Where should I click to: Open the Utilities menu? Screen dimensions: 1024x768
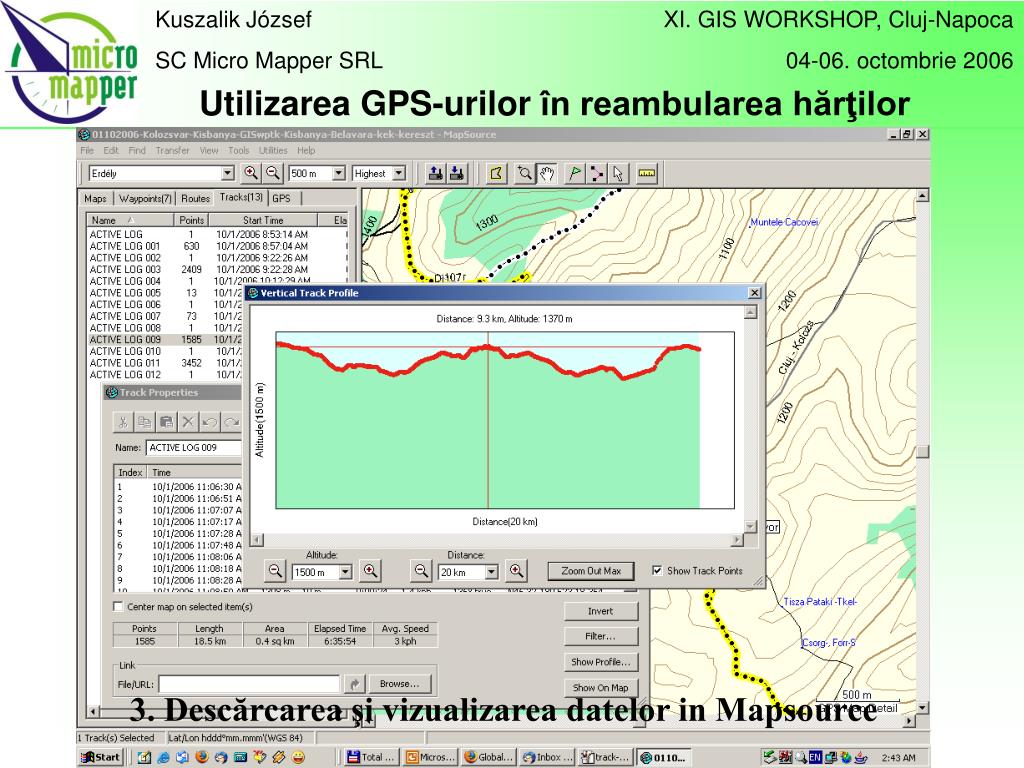pos(273,150)
